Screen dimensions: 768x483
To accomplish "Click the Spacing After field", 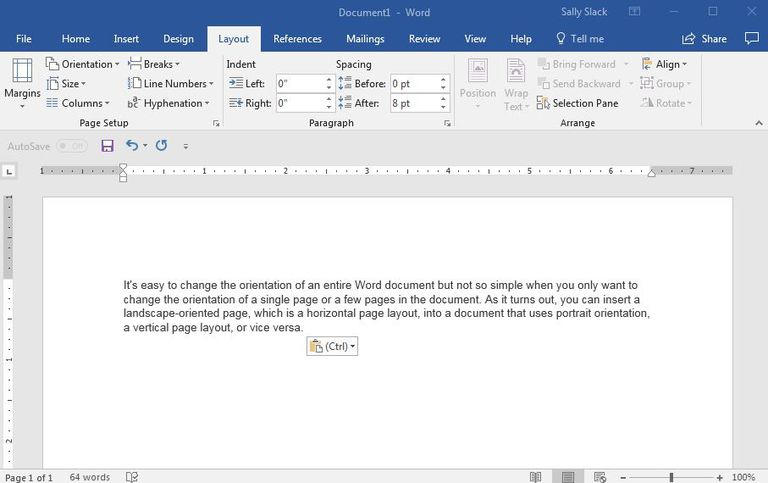I will [414, 103].
